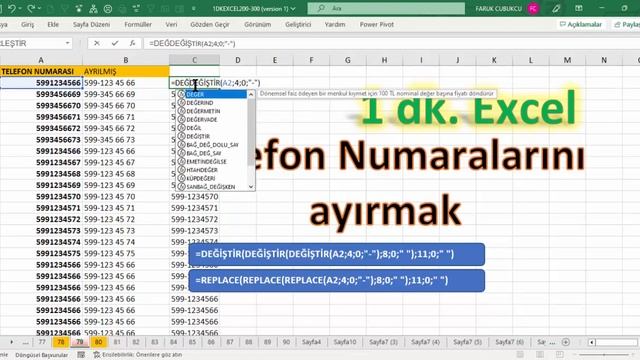640x360 pixels.
Task: Open the Formüller ribbon tab
Action: 138,24
